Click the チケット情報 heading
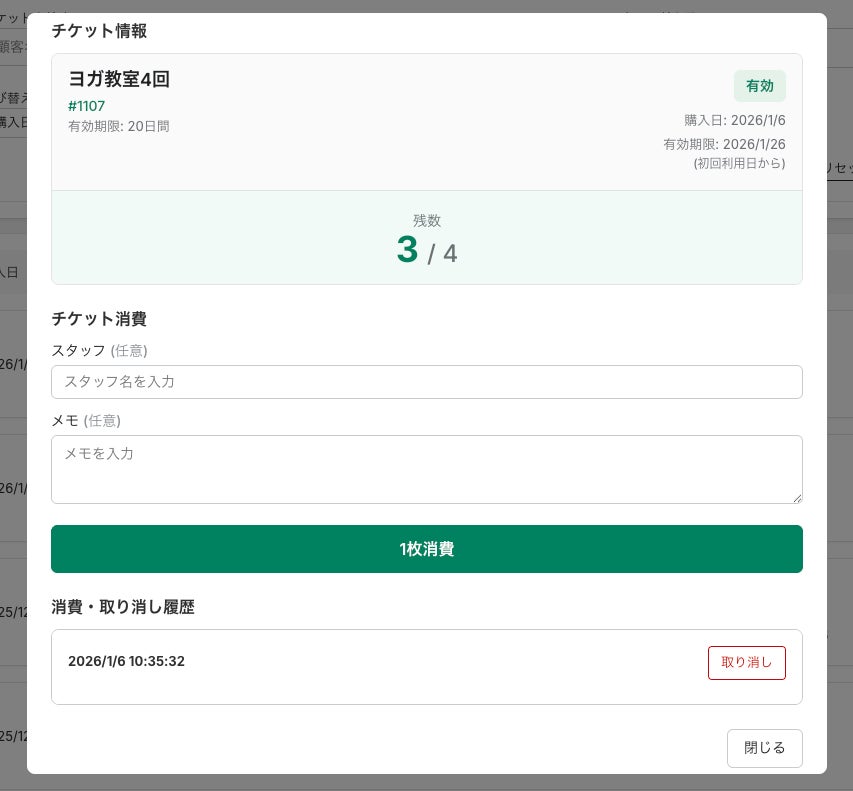 tap(99, 31)
